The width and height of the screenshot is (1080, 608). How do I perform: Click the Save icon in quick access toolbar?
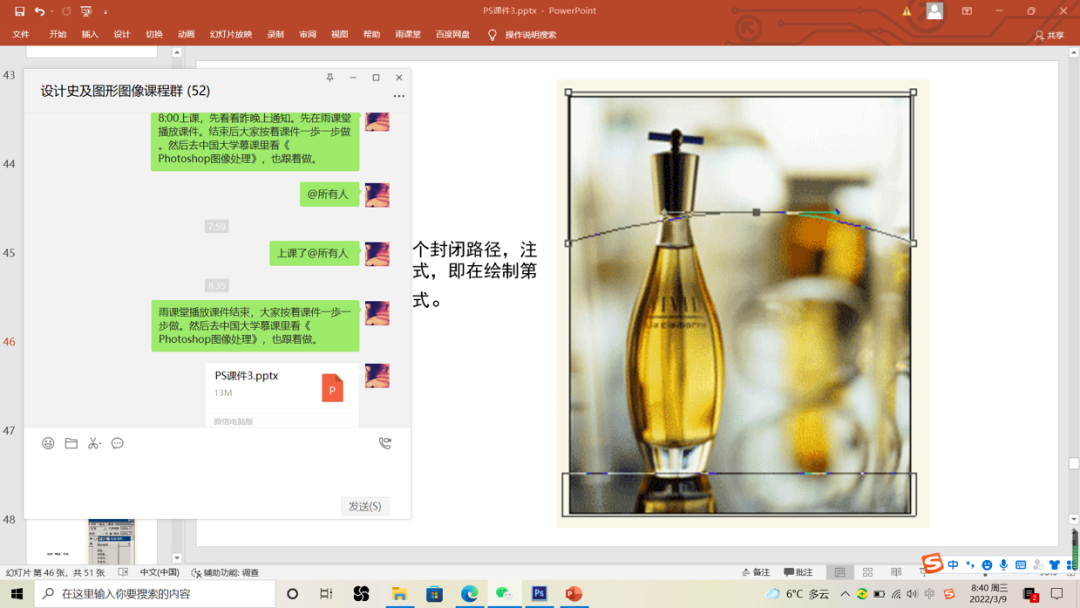[x=19, y=11]
